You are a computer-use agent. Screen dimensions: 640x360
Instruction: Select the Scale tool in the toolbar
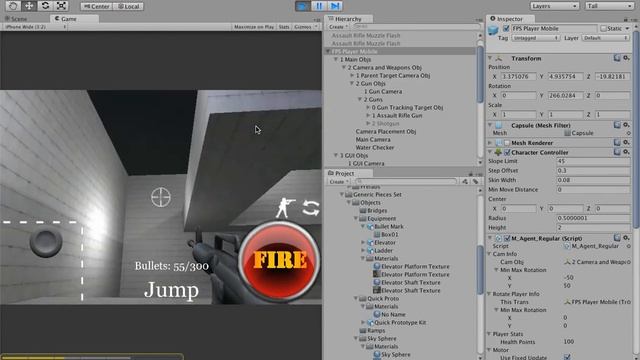click(61, 6)
